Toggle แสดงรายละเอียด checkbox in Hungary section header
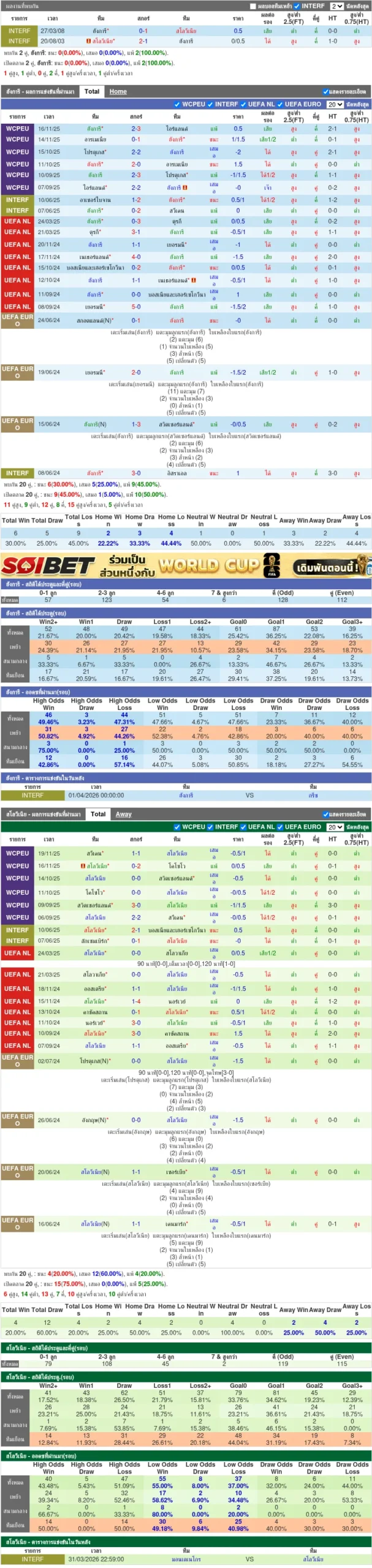 [x=325, y=92]
